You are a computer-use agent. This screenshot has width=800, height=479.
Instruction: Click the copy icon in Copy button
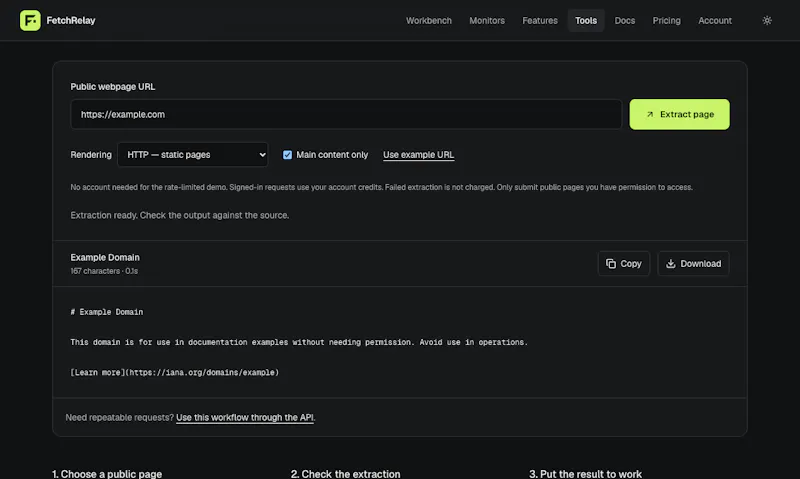coord(611,264)
